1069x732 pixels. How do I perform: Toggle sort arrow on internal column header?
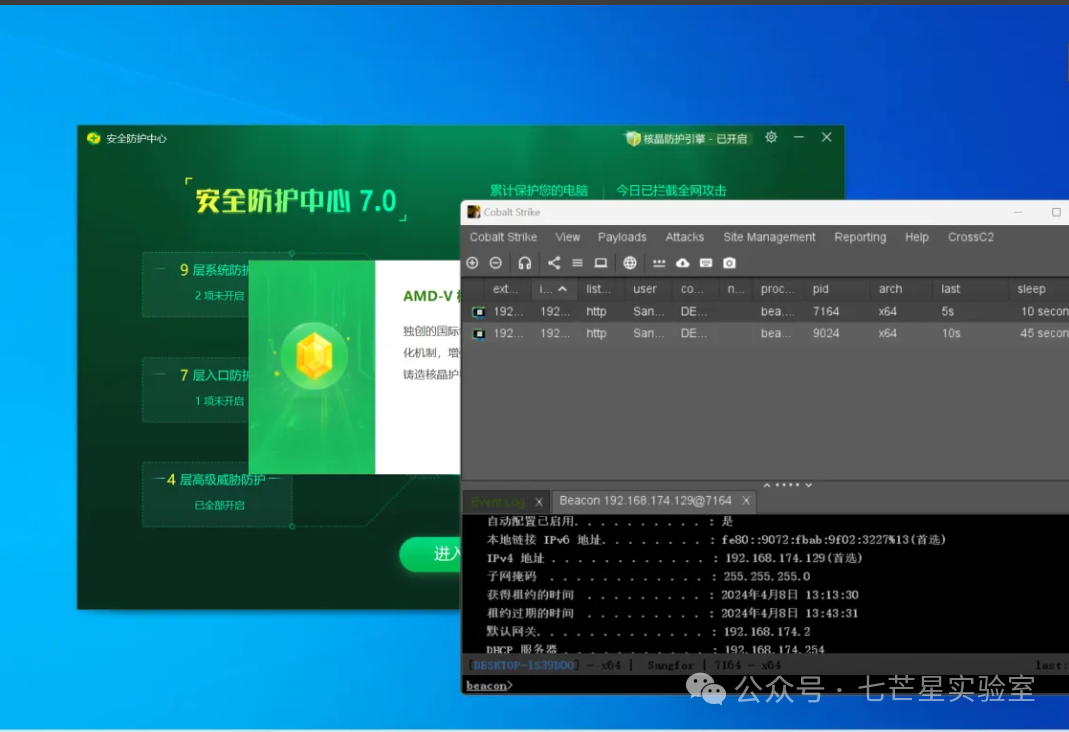[562, 289]
